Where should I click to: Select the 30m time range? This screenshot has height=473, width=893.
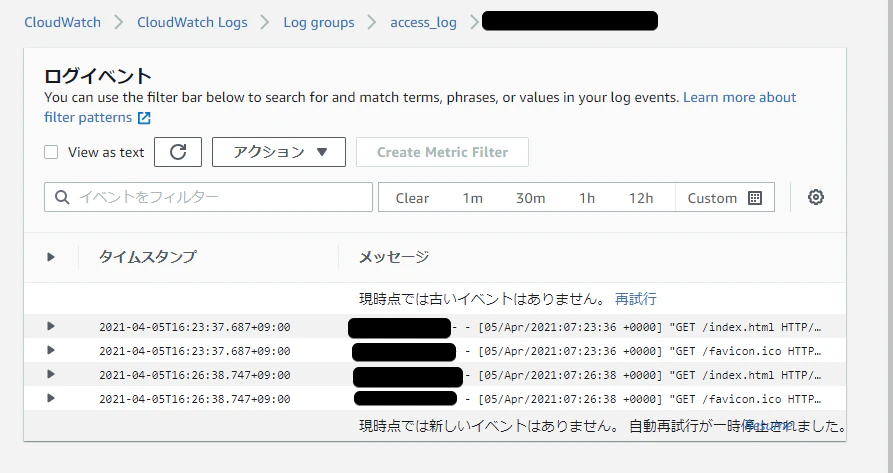pos(530,198)
